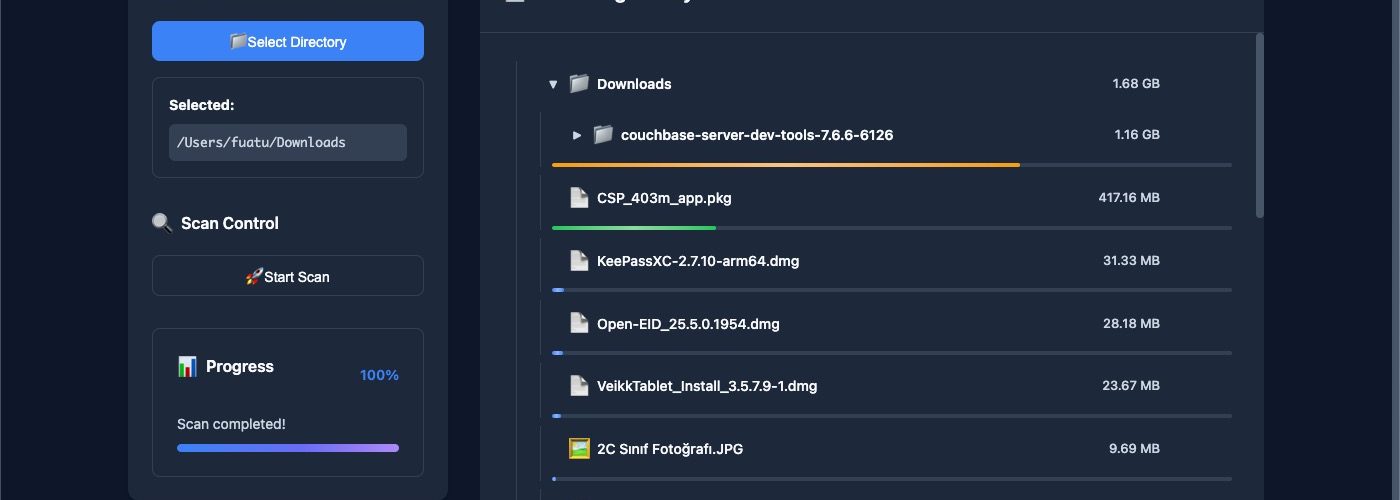
Task: Collapse the Downloads folder tree
Action: coord(553,85)
